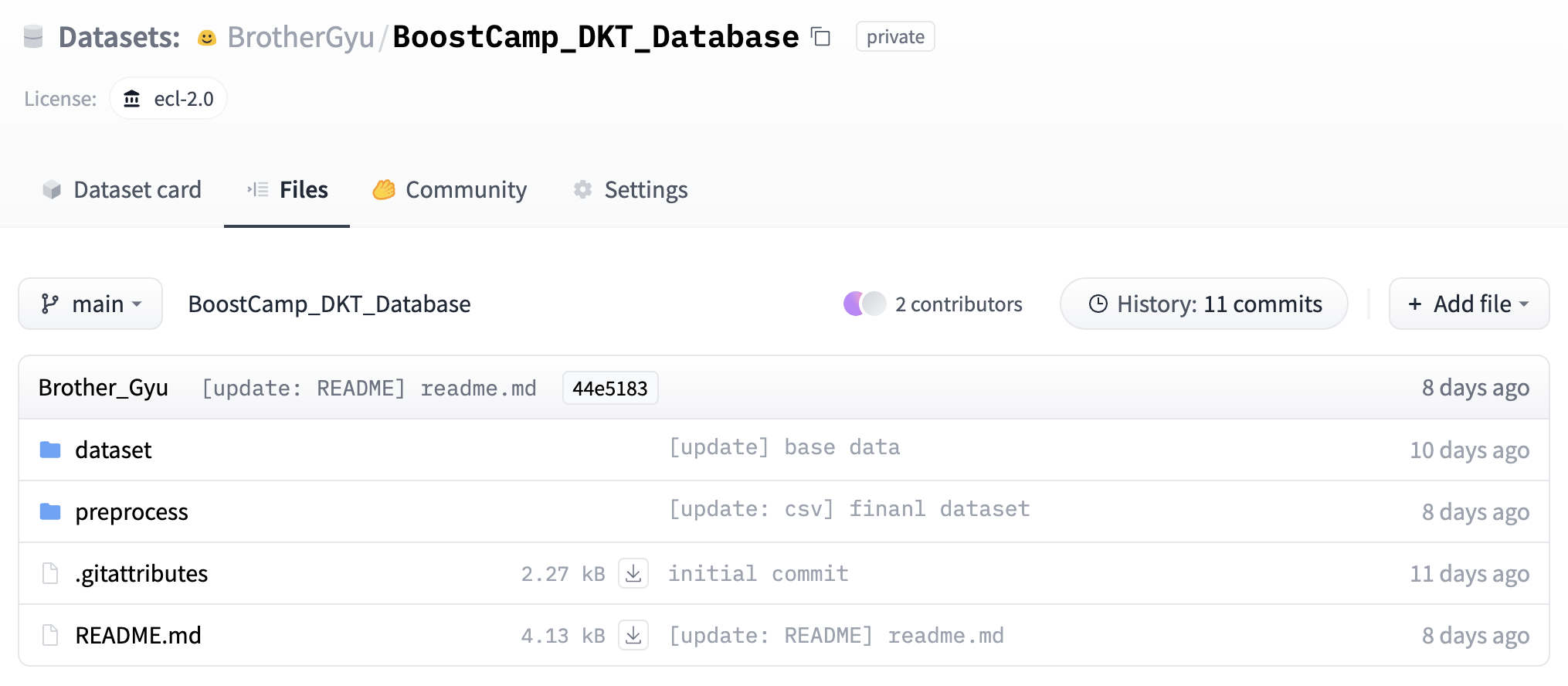Click '11 days ago' on .gitattributes row

click(1469, 573)
